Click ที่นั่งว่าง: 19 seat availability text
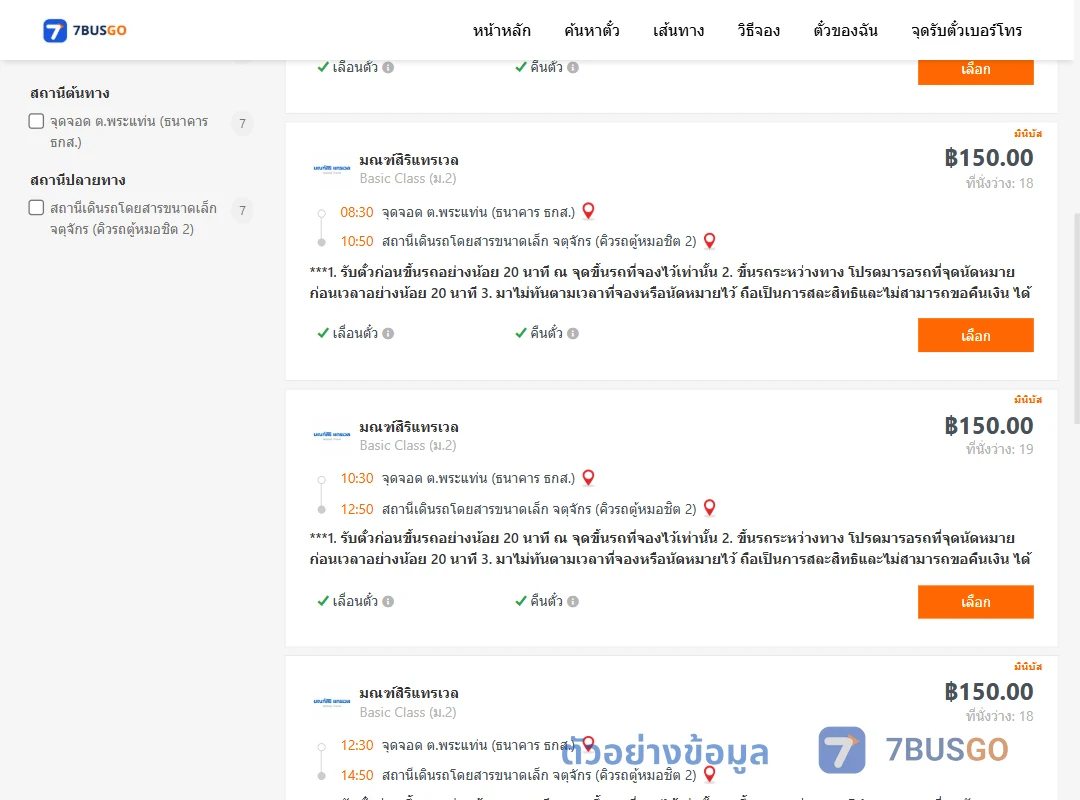1080x800 pixels. pos(999,449)
